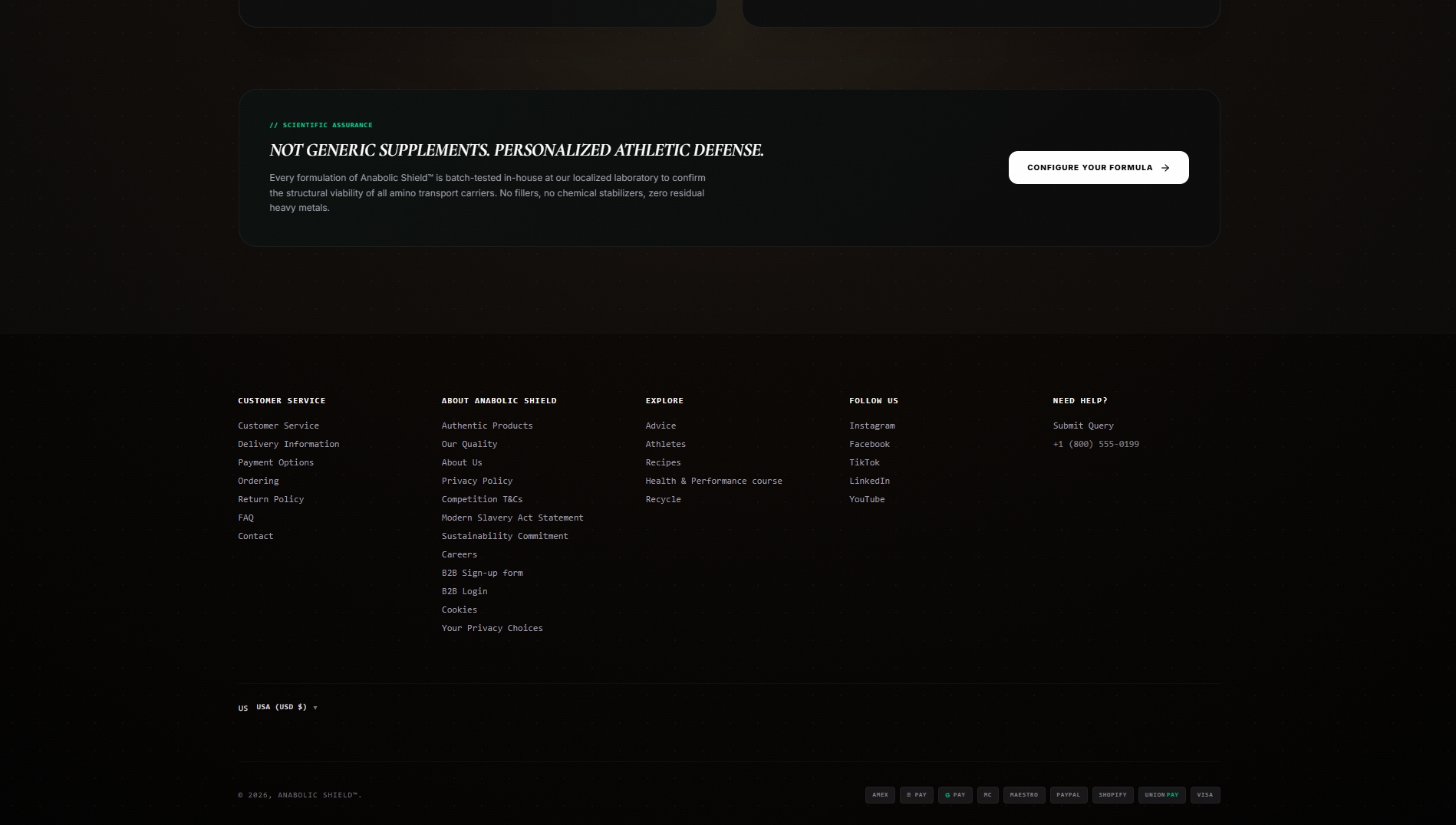Screen dimensions: 1456x825
Task: Open the Ordering link
Action: 259,481
